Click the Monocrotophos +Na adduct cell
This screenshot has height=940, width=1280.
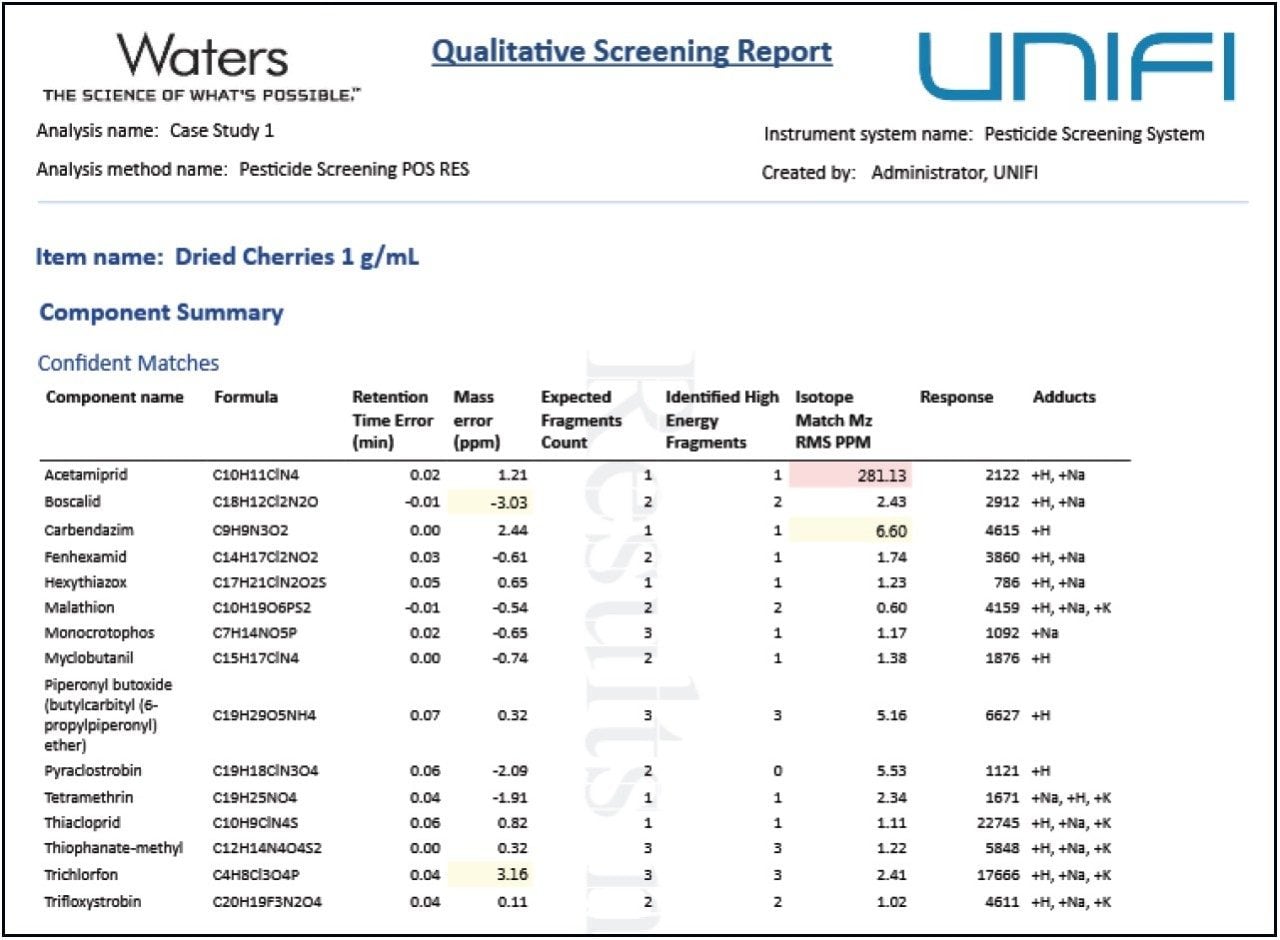[x=1044, y=633]
